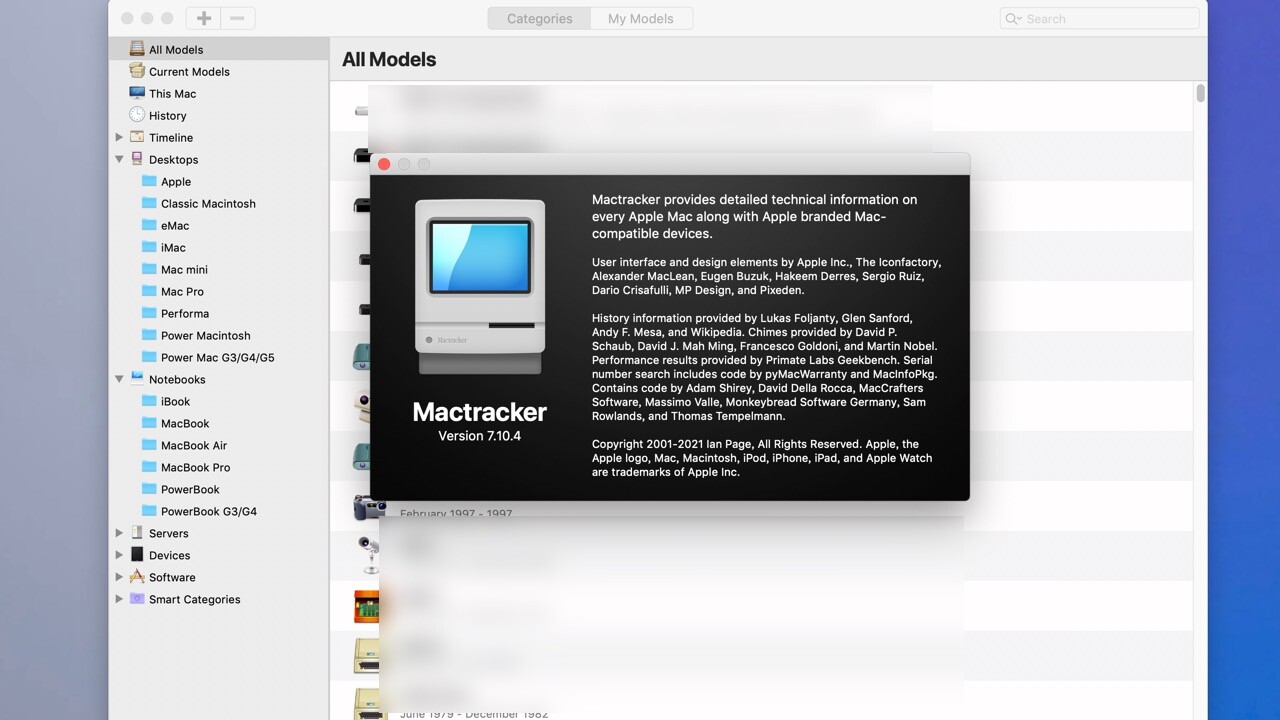The width and height of the screenshot is (1280, 720).
Task: Click the This Mac monitor icon
Action: click(137, 93)
